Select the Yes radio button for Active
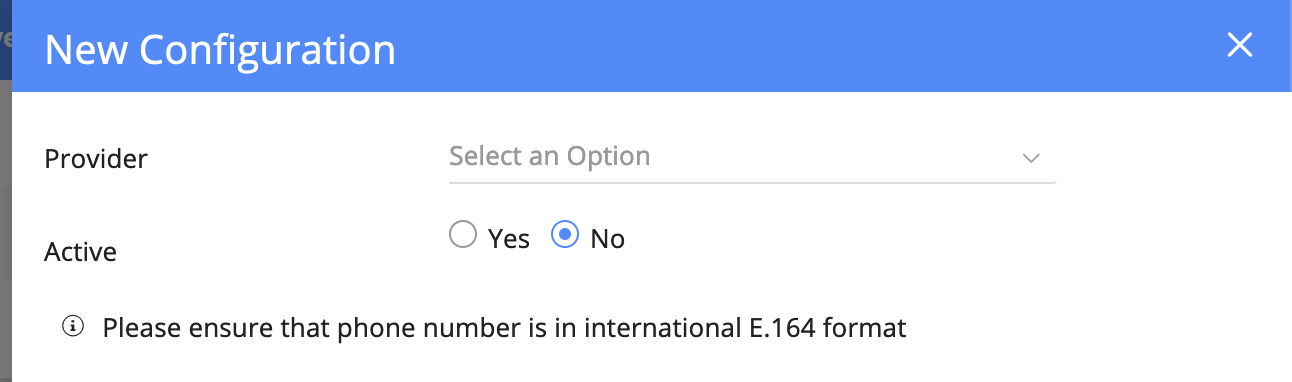Screen dimensions: 1292x382 462,235
